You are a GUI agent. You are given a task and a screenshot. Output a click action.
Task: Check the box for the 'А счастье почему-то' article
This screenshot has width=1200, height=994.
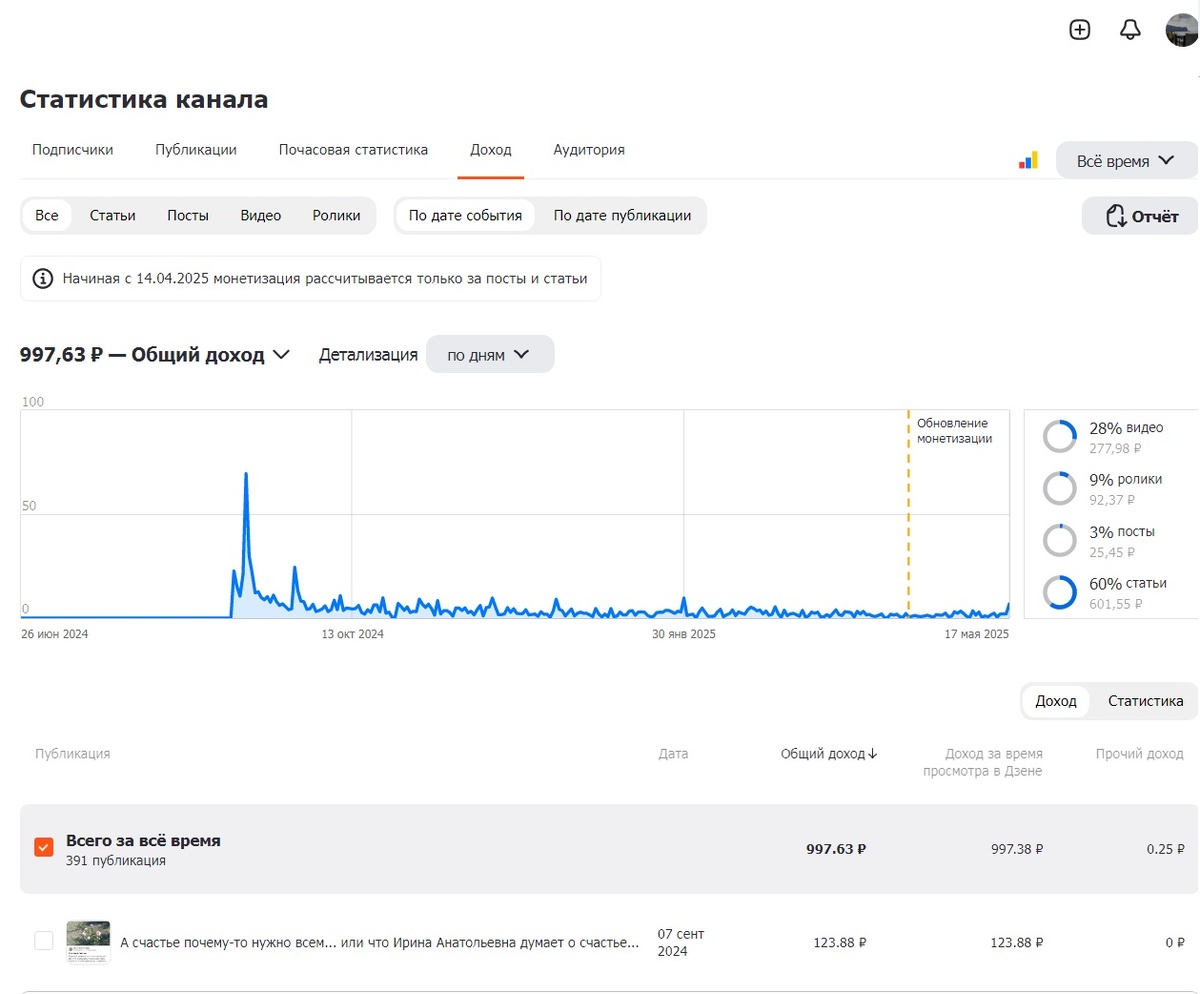point(44,940)
